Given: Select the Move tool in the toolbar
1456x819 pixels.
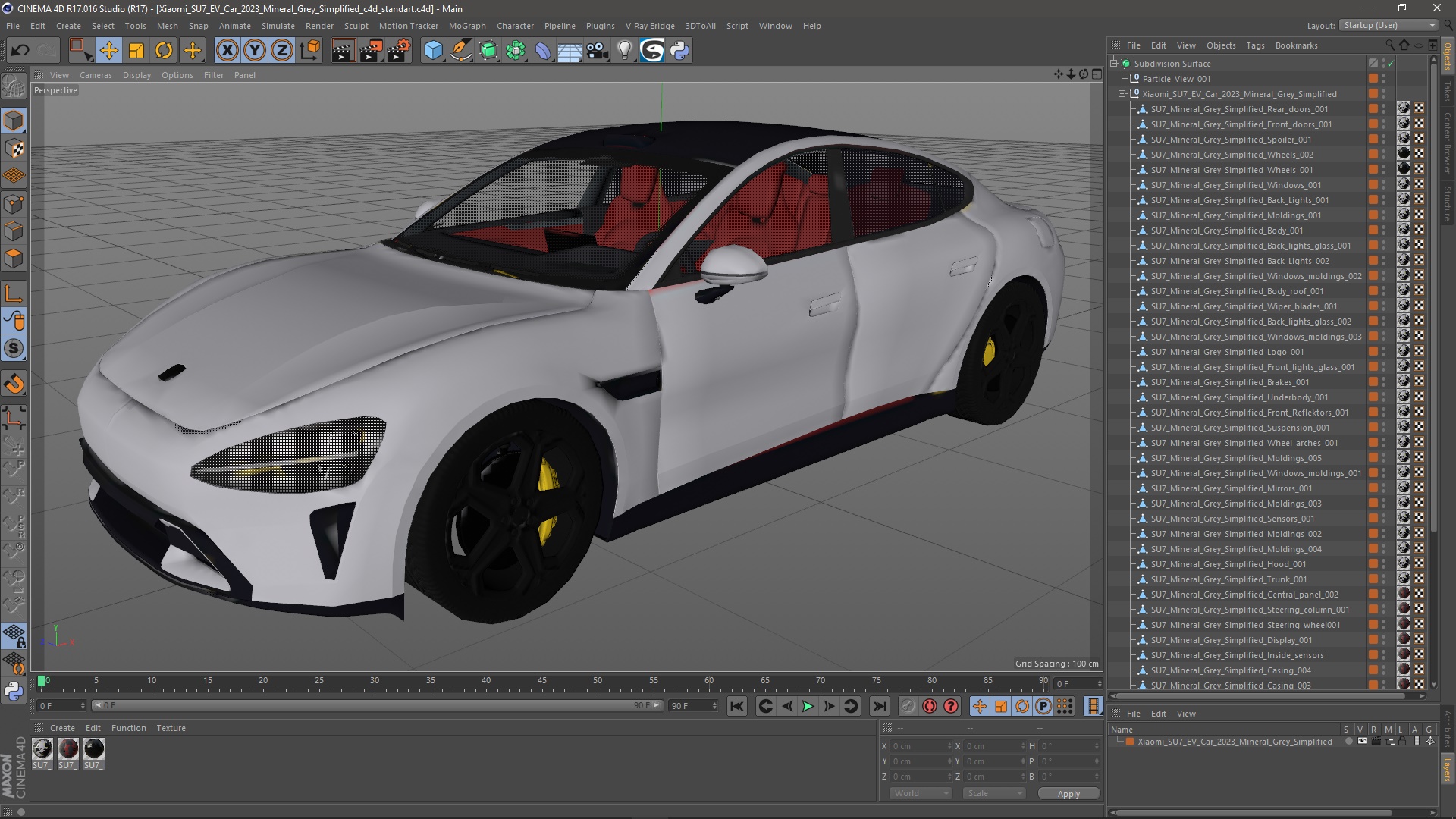Looking at the screenshot, I should pos(108,51).
